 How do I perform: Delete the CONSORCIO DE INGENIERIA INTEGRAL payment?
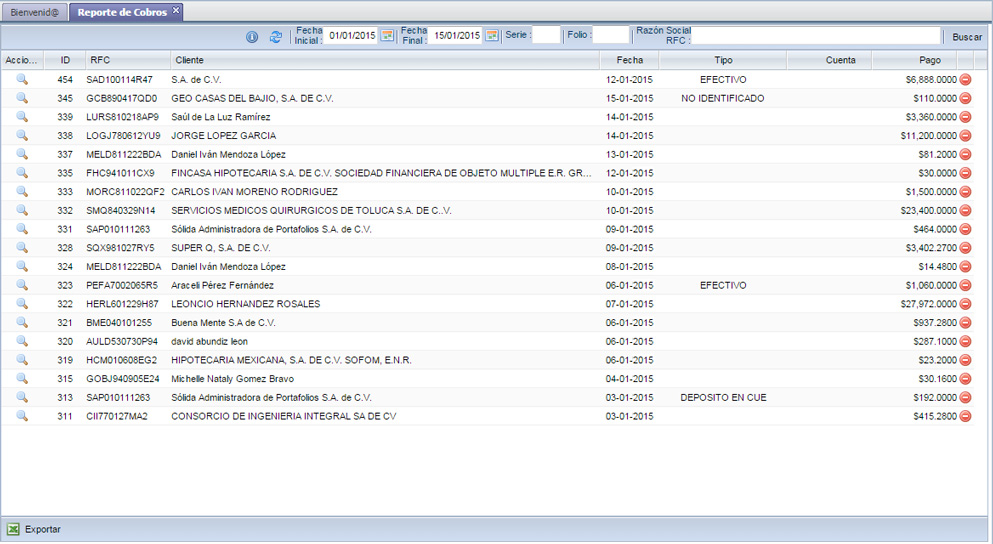(x=965, y=417)
